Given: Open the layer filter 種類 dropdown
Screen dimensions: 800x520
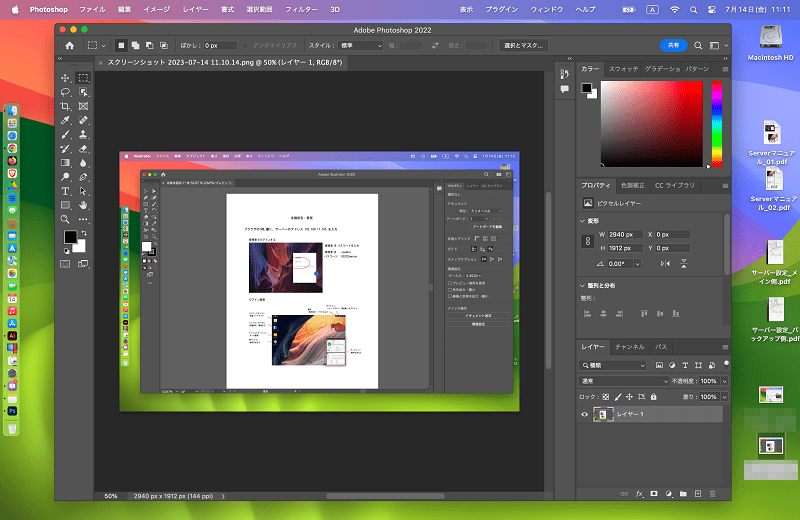Looking at the screenshot, I should (613, 365).
